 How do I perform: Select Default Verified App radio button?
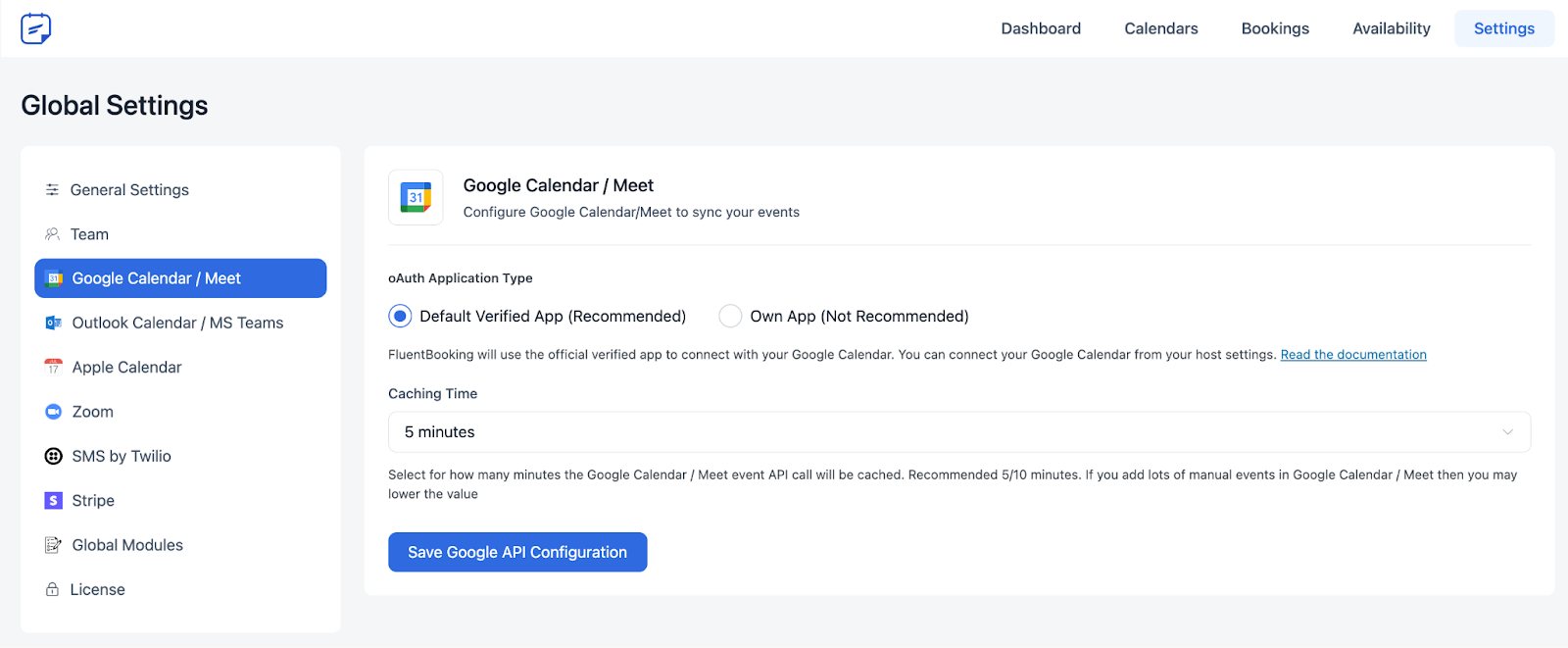tap(400, 316)
